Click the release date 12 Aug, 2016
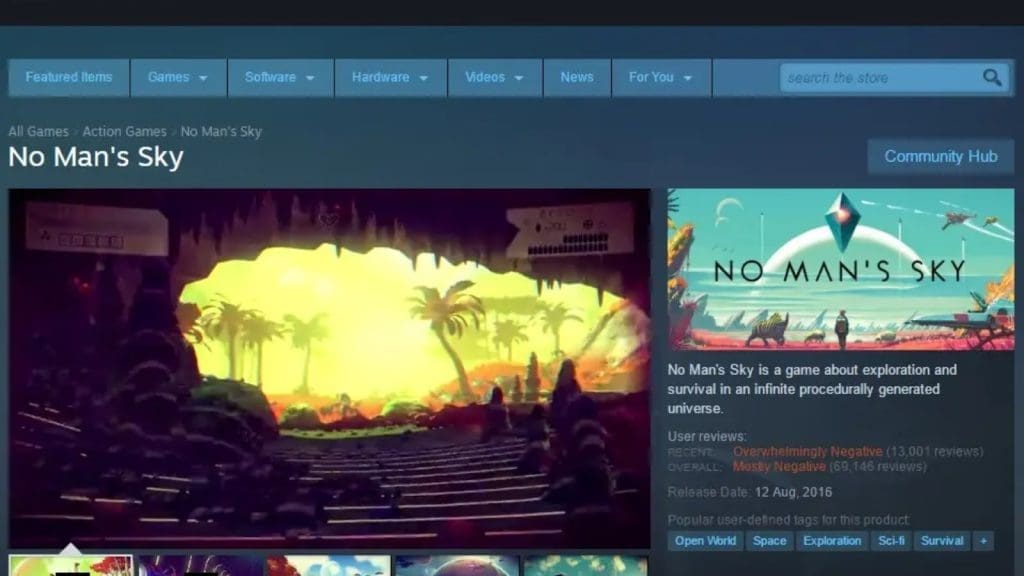This screenshot has width=1024, height=576. pos(793,492)
